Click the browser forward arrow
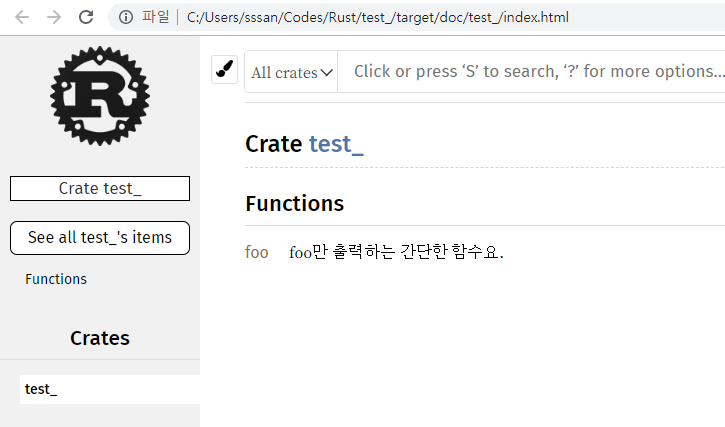 pyautogui.click(x=54, y=17)
